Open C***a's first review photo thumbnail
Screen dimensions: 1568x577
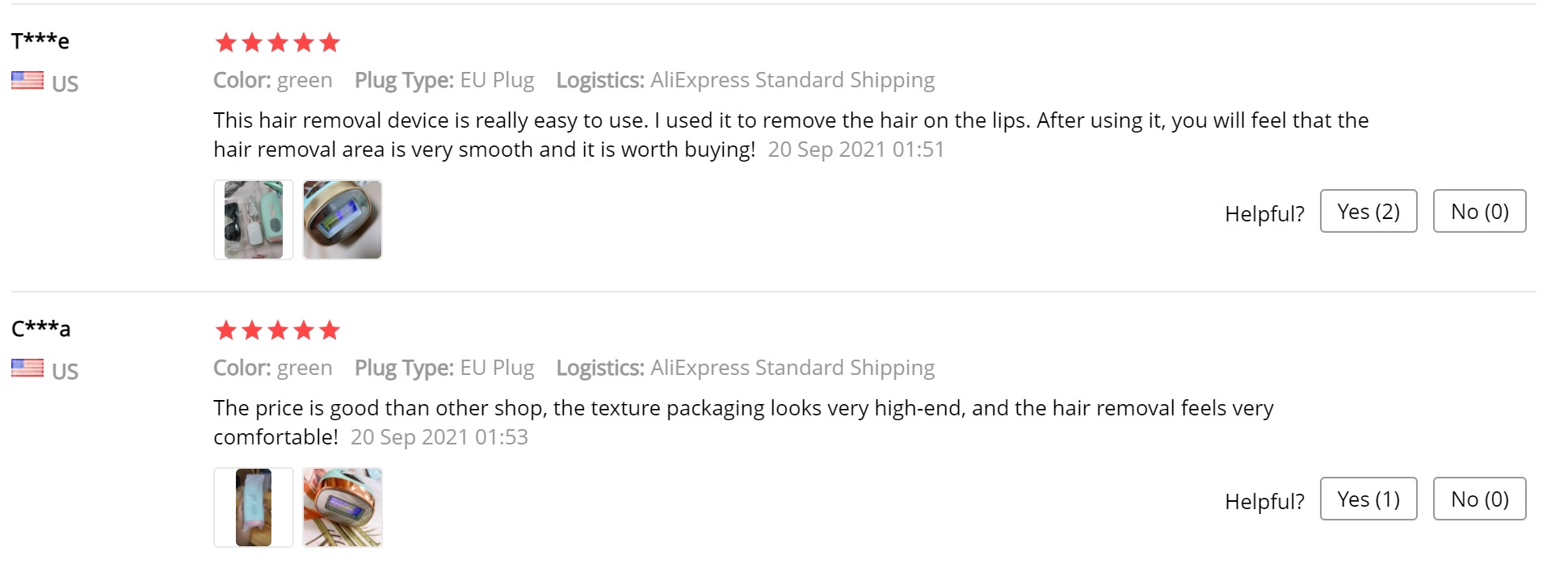point(254,508)
